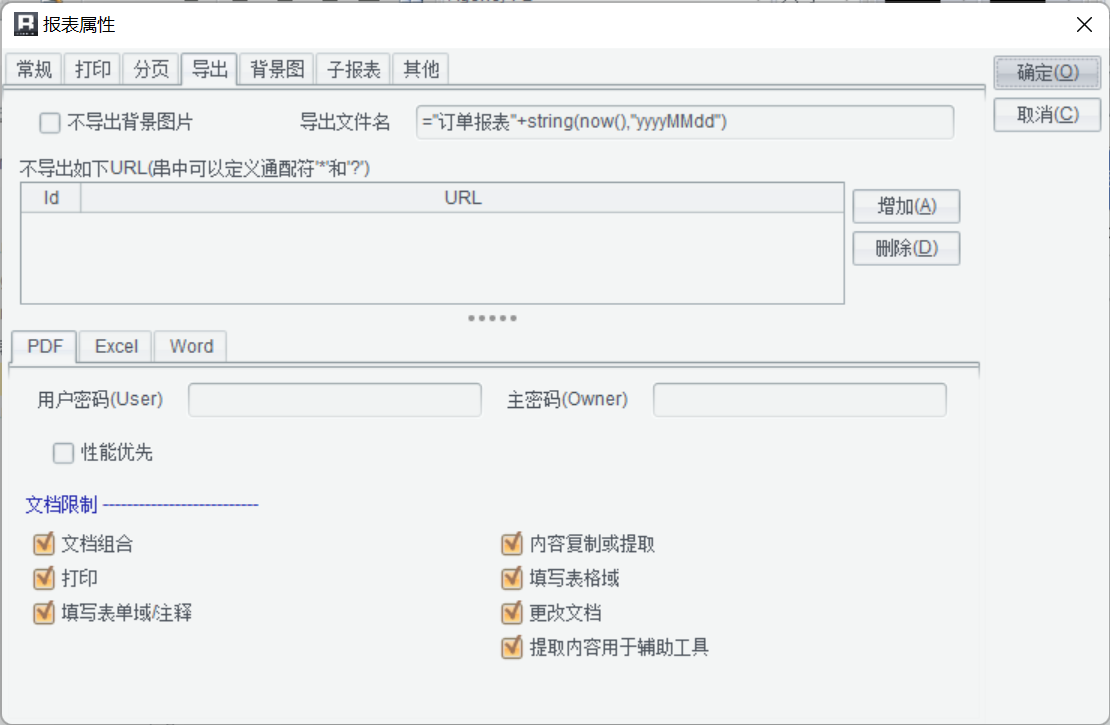Toggle the 性能优先 checkbox
The width and height of the screenshot is (1110, 725).
(63, 453)
